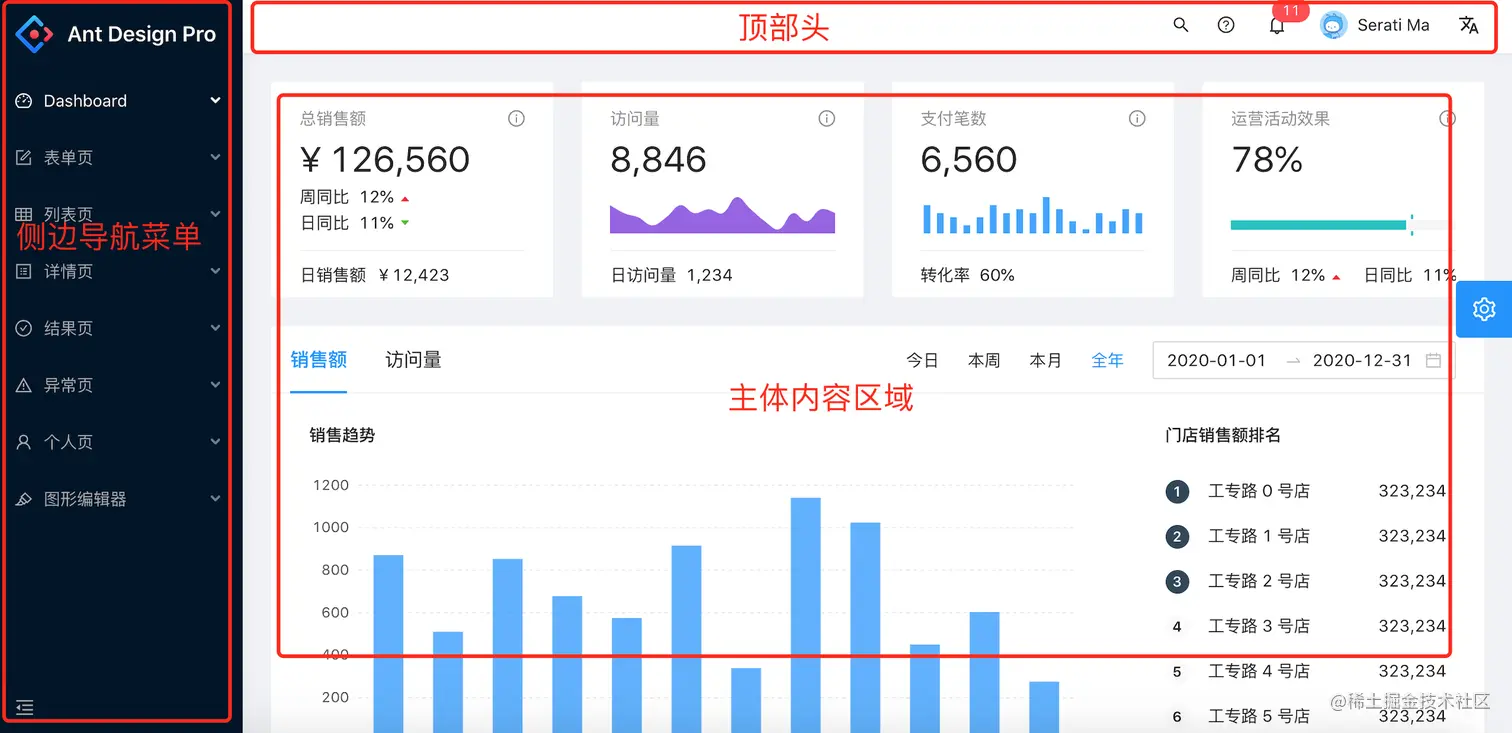Screen dimensions: 1512x733
Task: Click the tallest bar in 销售趋势 chart
Action: tap(805, 615)
